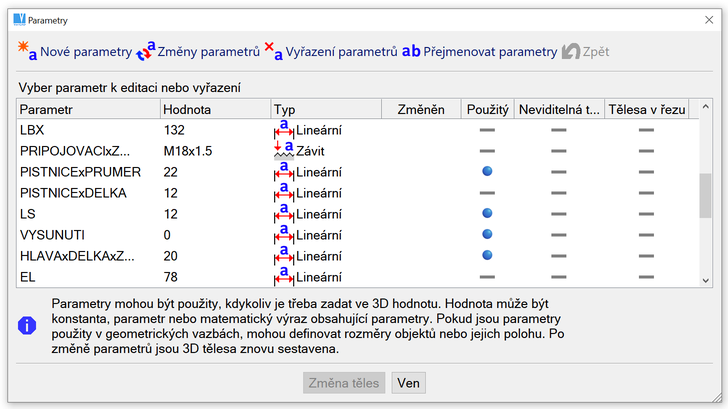
Task: Toggle the Použitý dot for VYSUNUTI
Action: (487, 234)
